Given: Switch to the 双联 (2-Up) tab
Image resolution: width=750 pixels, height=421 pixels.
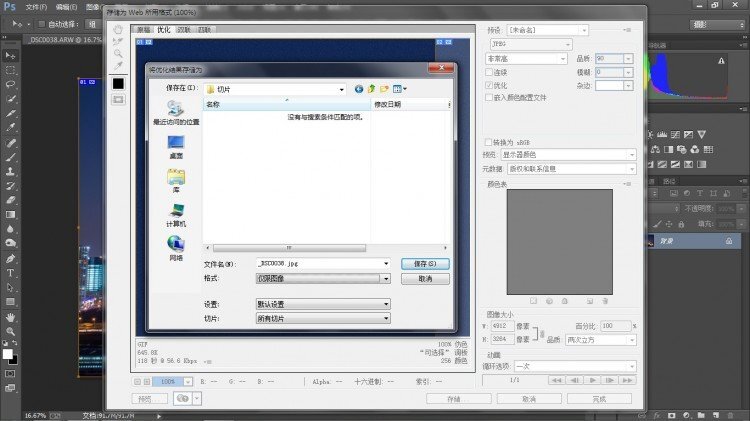Looking at the screenshot, I should [184, 31].
